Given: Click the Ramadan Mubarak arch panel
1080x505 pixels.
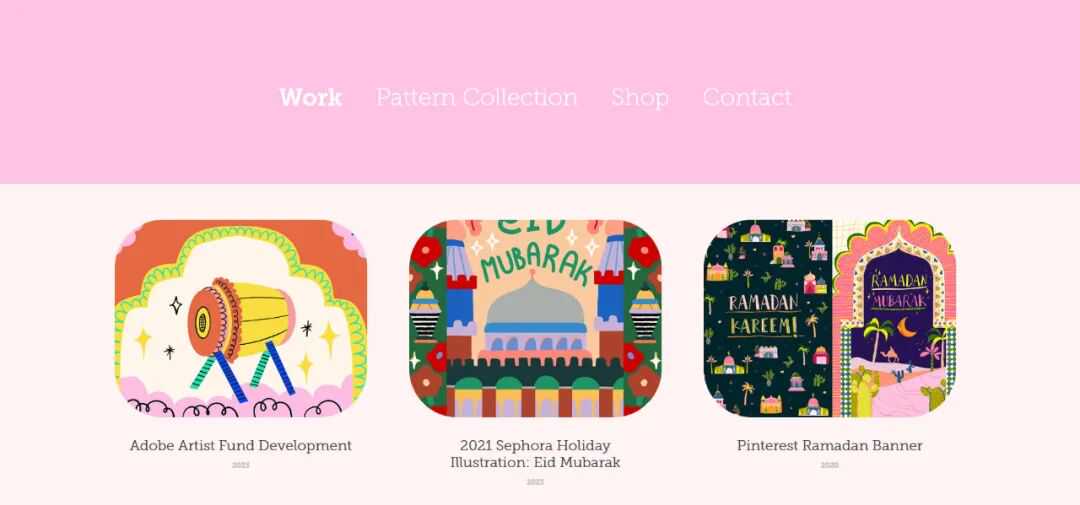Looking at the screenshot, I should point(895,318).
